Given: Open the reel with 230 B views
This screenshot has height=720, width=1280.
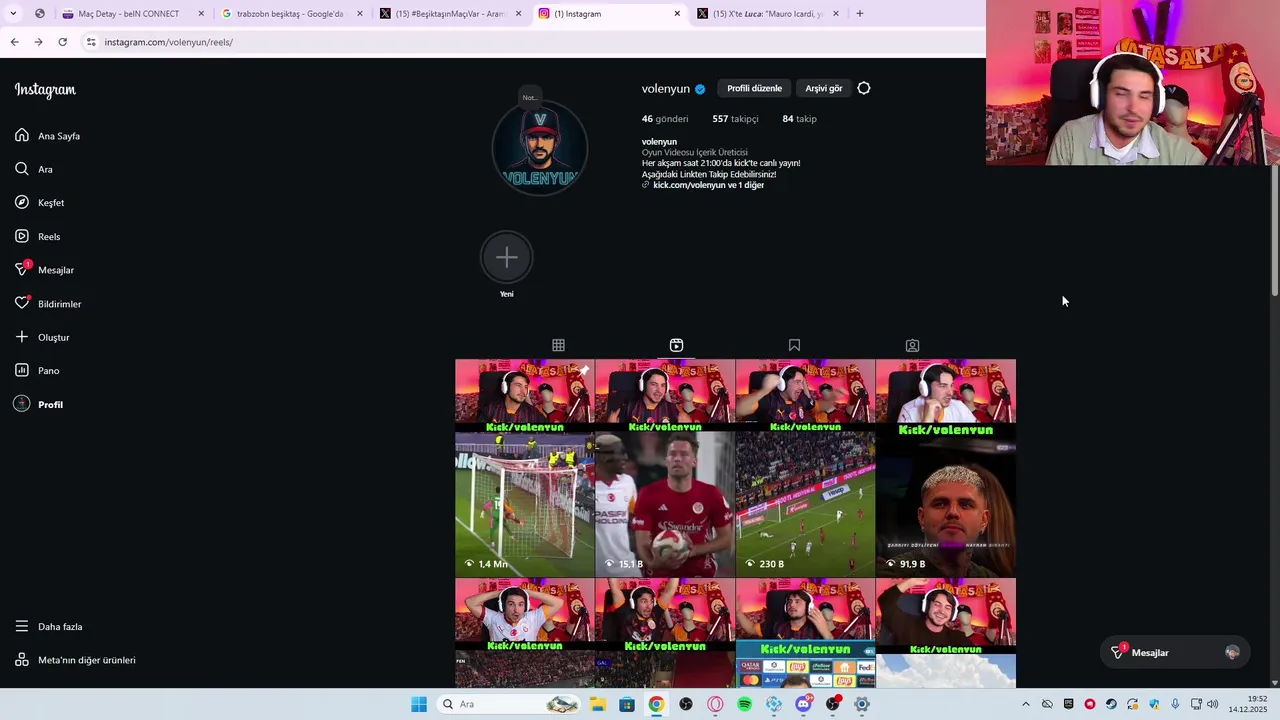Looking at the screenshot, I should 805,468.
